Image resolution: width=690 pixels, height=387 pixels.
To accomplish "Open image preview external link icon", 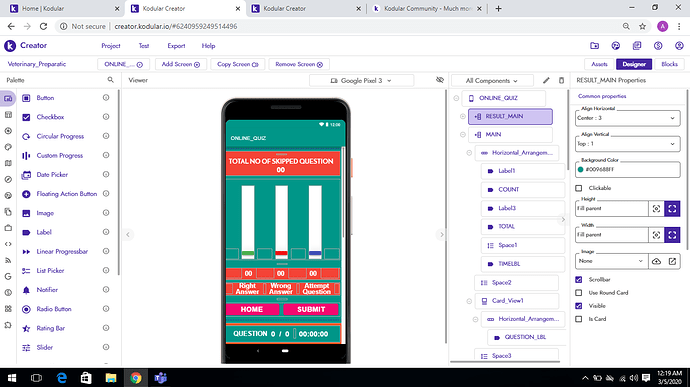I will [672, 261].
